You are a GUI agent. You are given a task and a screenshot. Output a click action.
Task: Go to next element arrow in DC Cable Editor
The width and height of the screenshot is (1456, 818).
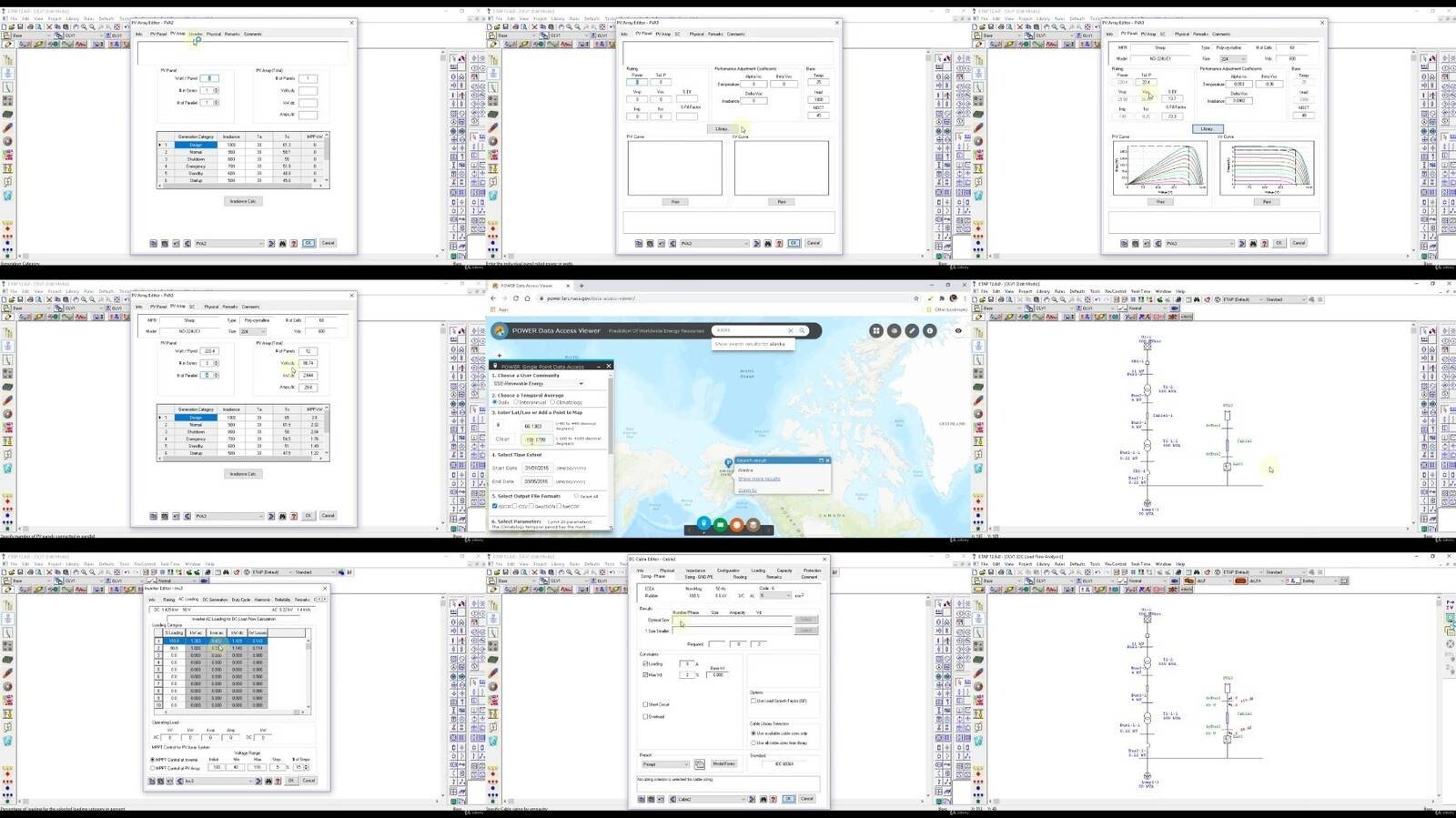coord(752,799)
